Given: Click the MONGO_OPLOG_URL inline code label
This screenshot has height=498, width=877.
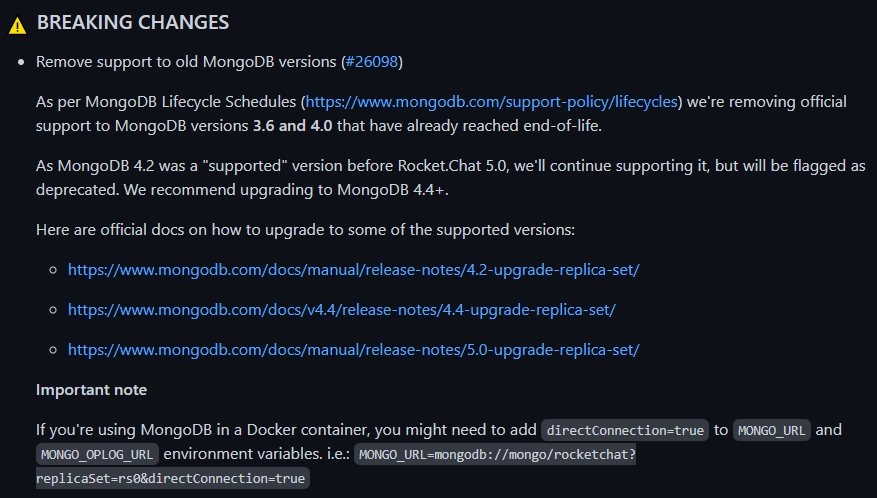Looking at the screenshot, I should click(97, 454).
